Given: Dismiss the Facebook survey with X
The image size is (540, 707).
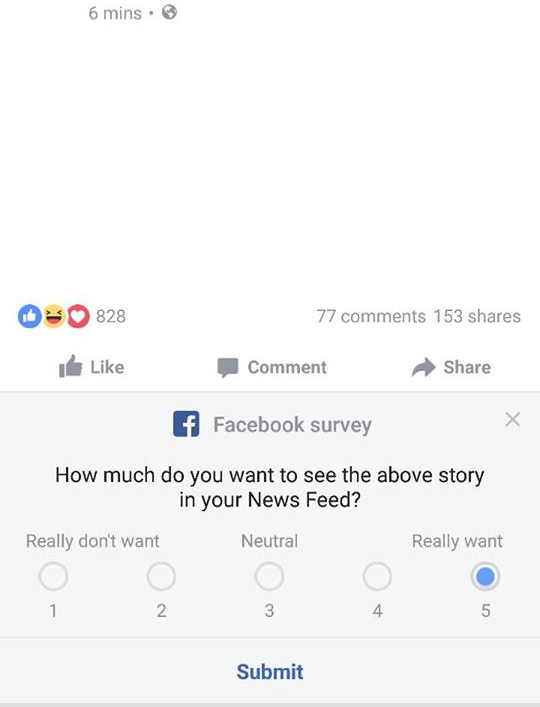Looking at the screenshot, I should [x=513, y=419].
